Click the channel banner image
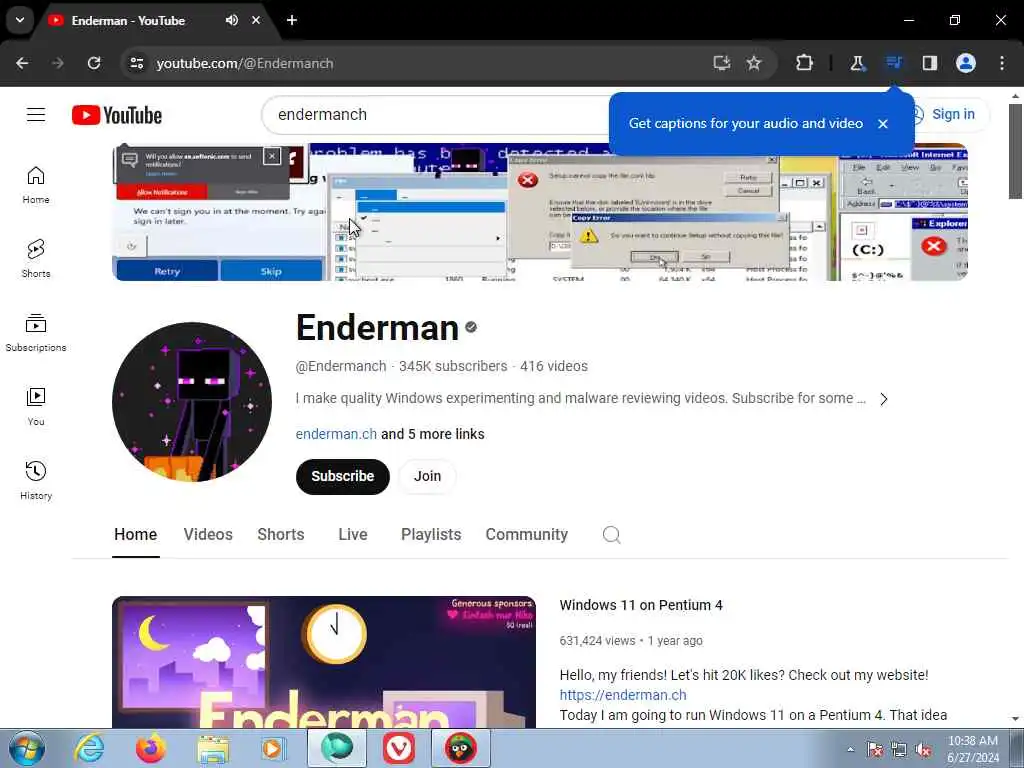1024x768 pixels. pos(539,212)
